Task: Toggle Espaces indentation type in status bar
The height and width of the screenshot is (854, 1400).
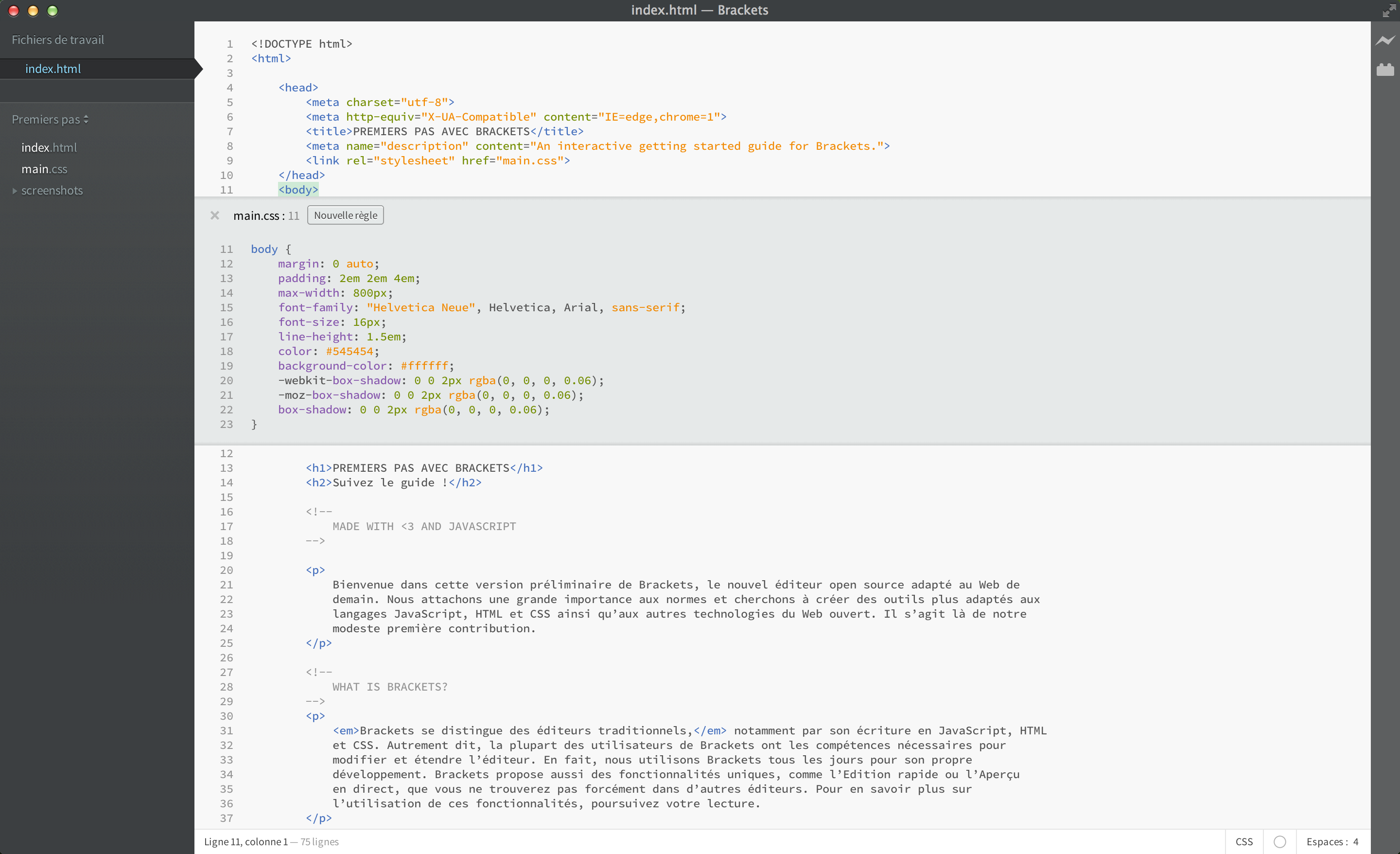Action: (1326, 841)
